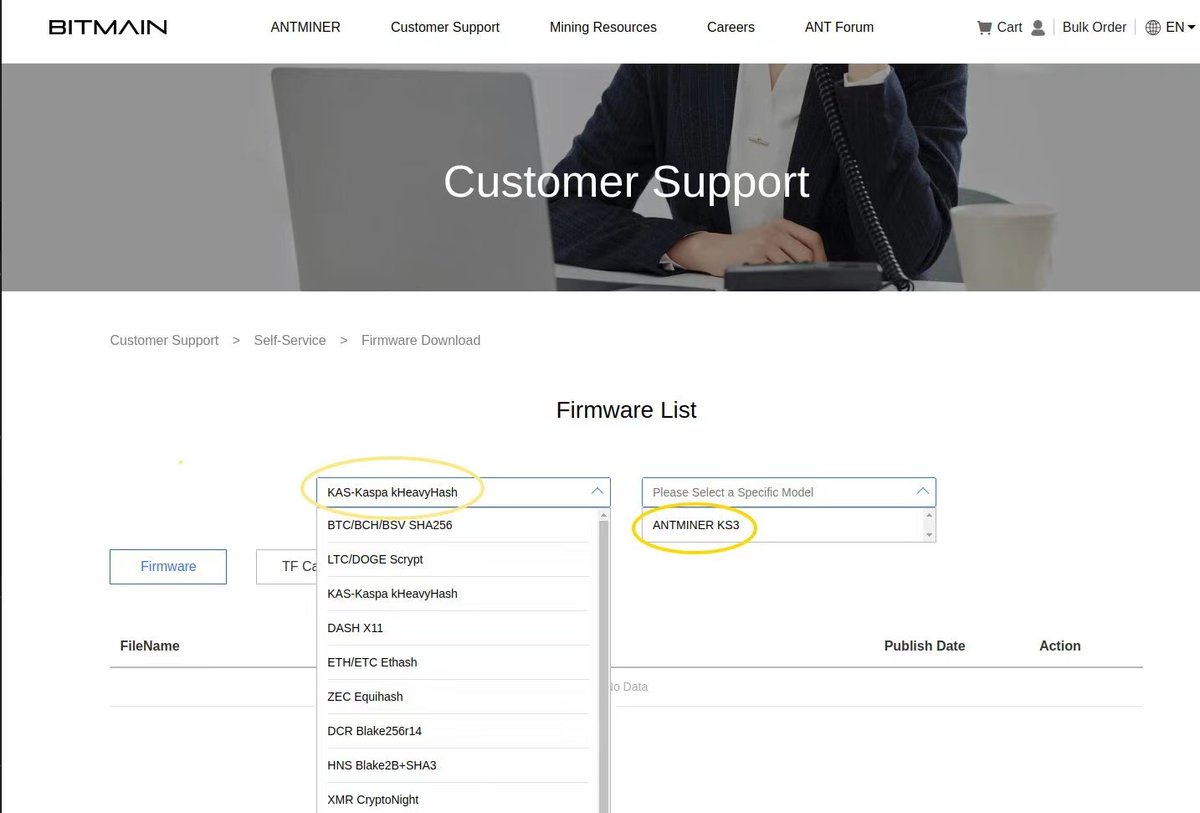Click the algorithm list scrollbar
This screenshot has height=813, width=1200.
tap(603, 665)
